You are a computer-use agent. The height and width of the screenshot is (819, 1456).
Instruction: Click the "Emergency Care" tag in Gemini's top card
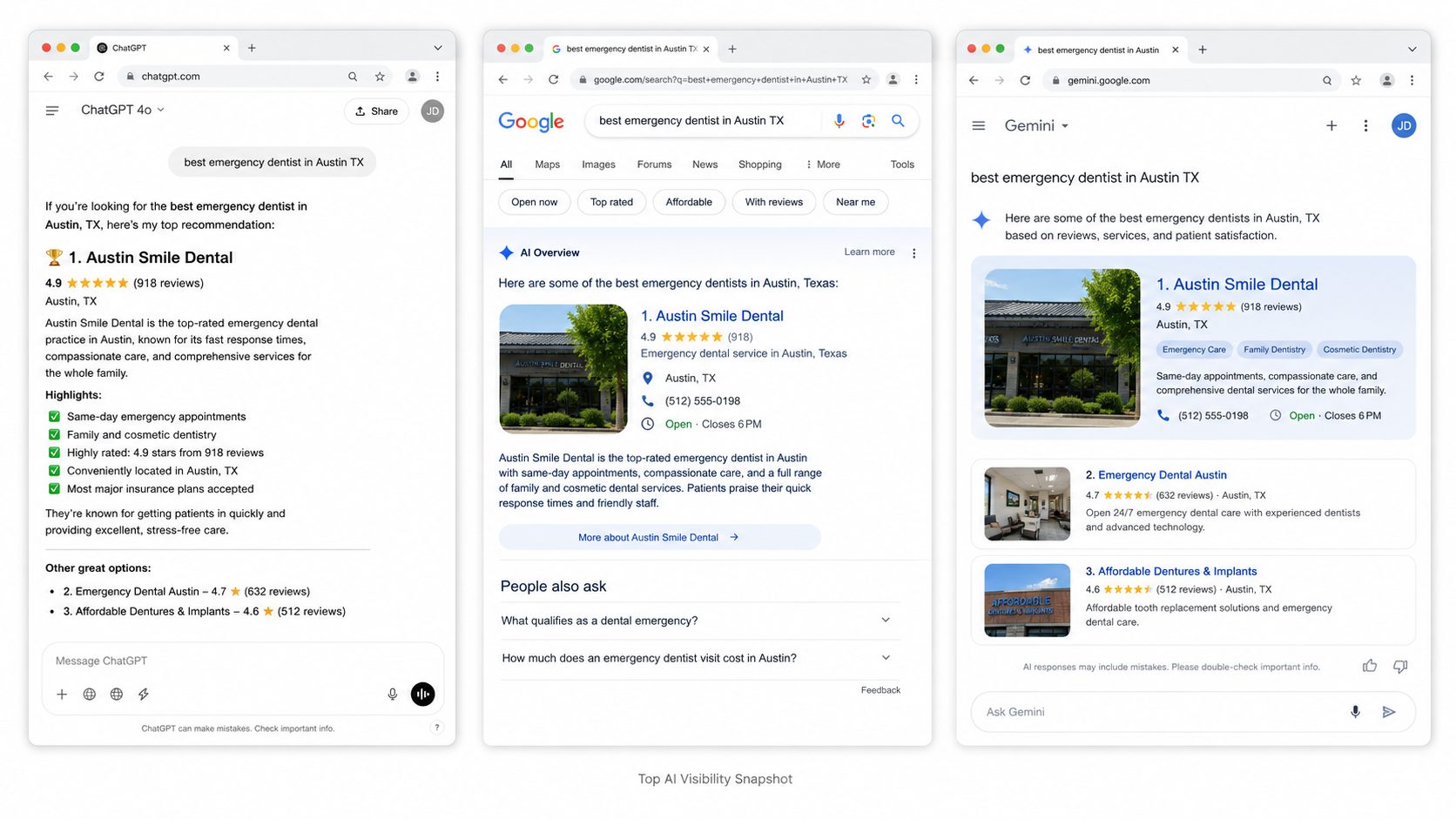click(x=1194, y=350)
